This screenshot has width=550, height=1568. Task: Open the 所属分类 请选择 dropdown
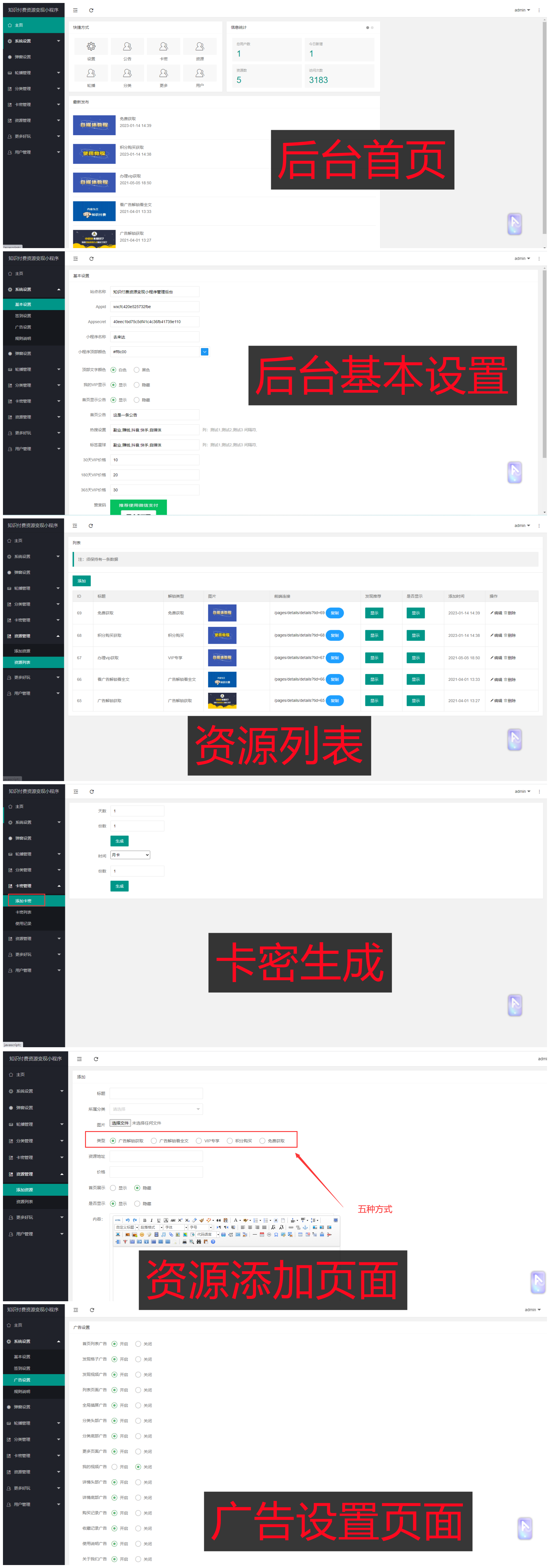(x=156, y=1109)
